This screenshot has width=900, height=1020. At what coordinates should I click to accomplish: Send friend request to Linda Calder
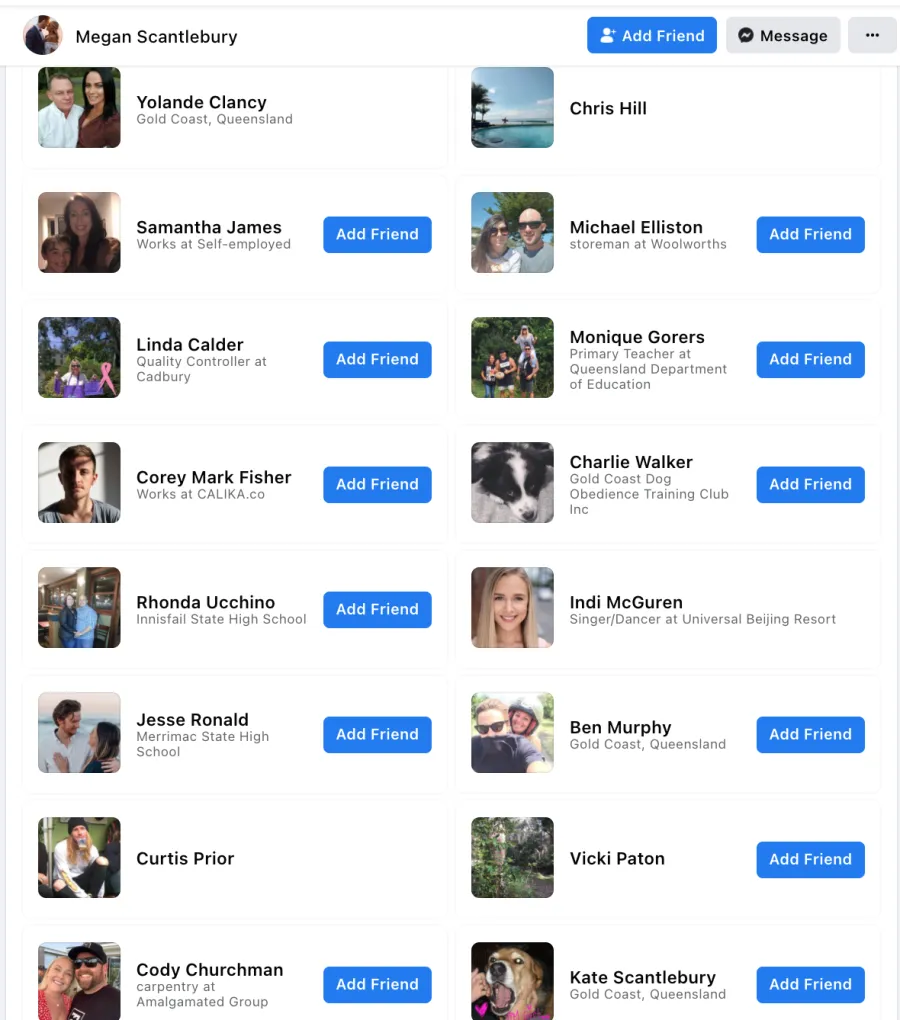coord(377,359)
